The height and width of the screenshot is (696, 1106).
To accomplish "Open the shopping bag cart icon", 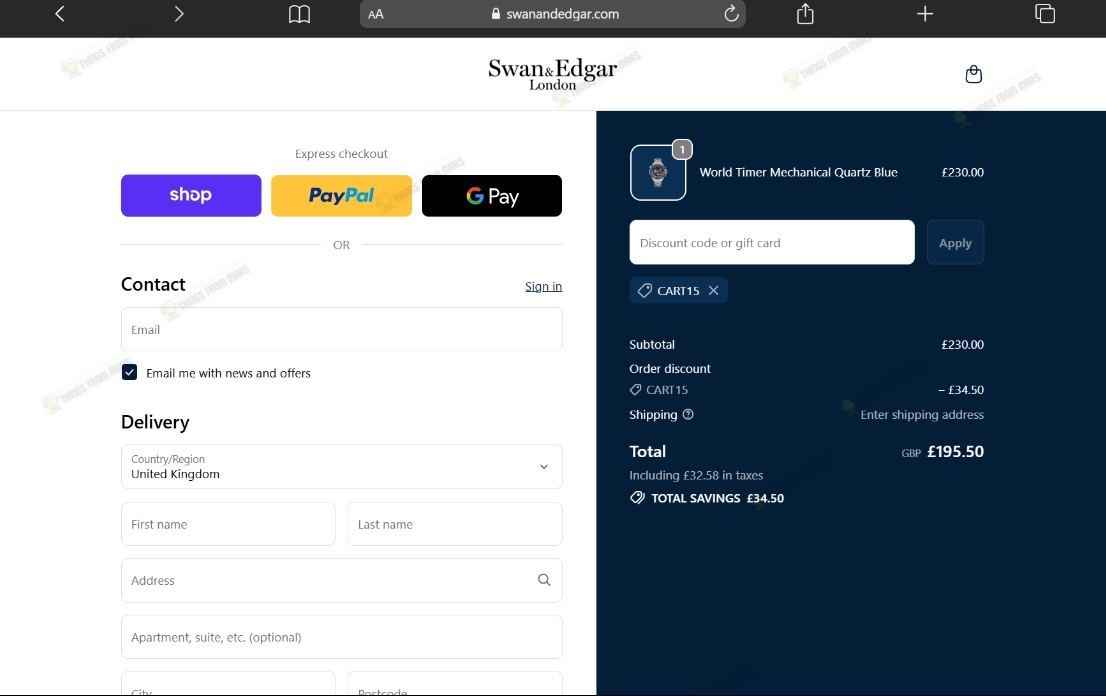I will point(973,74).
